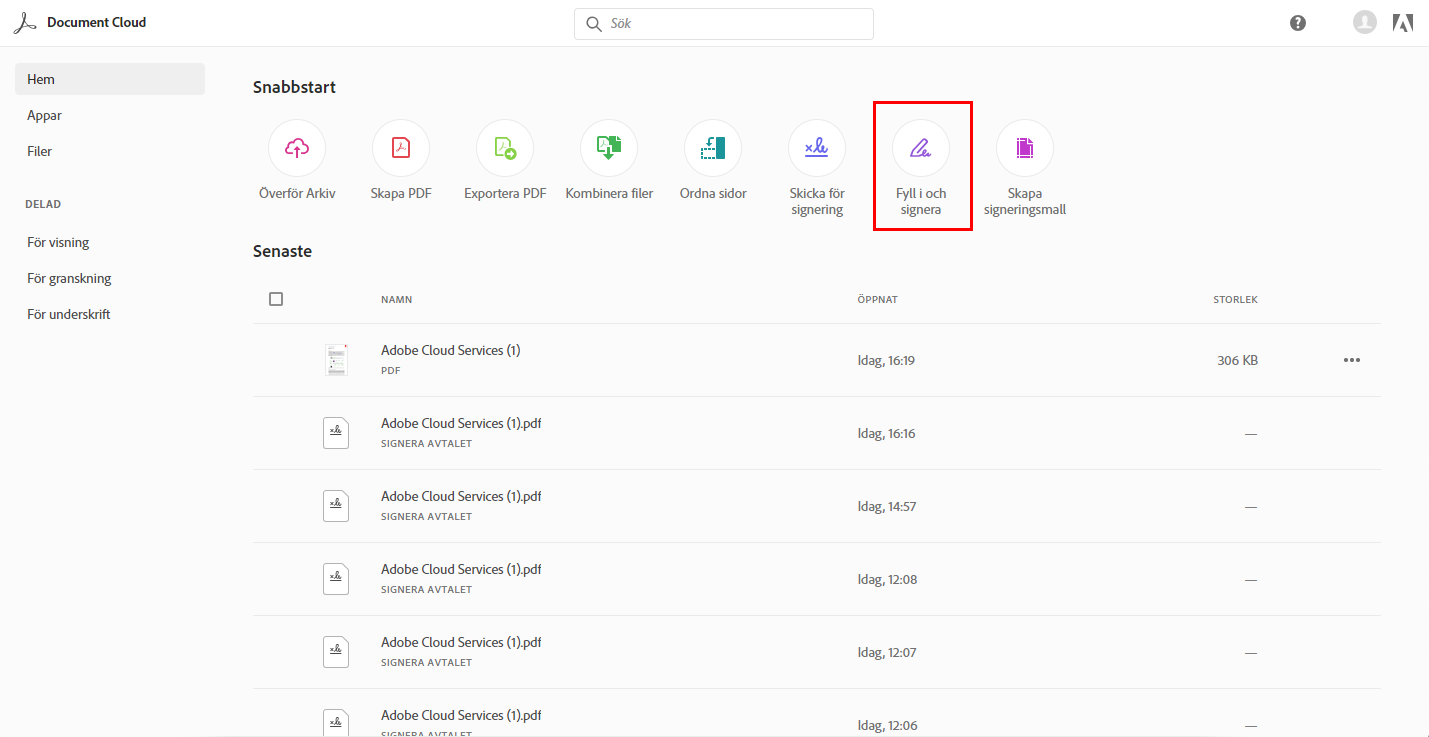The image size is (1429, 737).
Task: Click into the Sök search field
Action: coord(724,24)
